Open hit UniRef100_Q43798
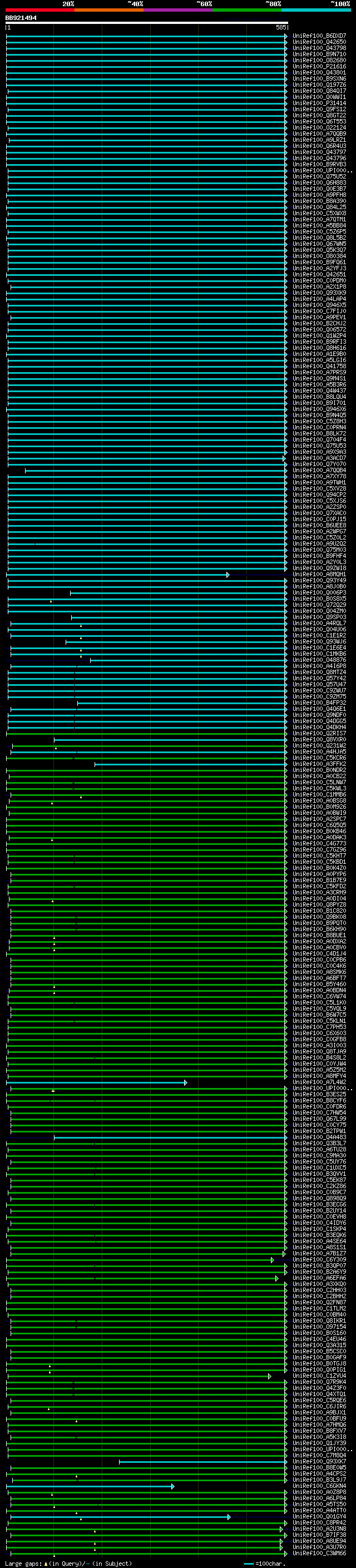The width and height of the screenshot is (356, 1568). click(319, 48)
